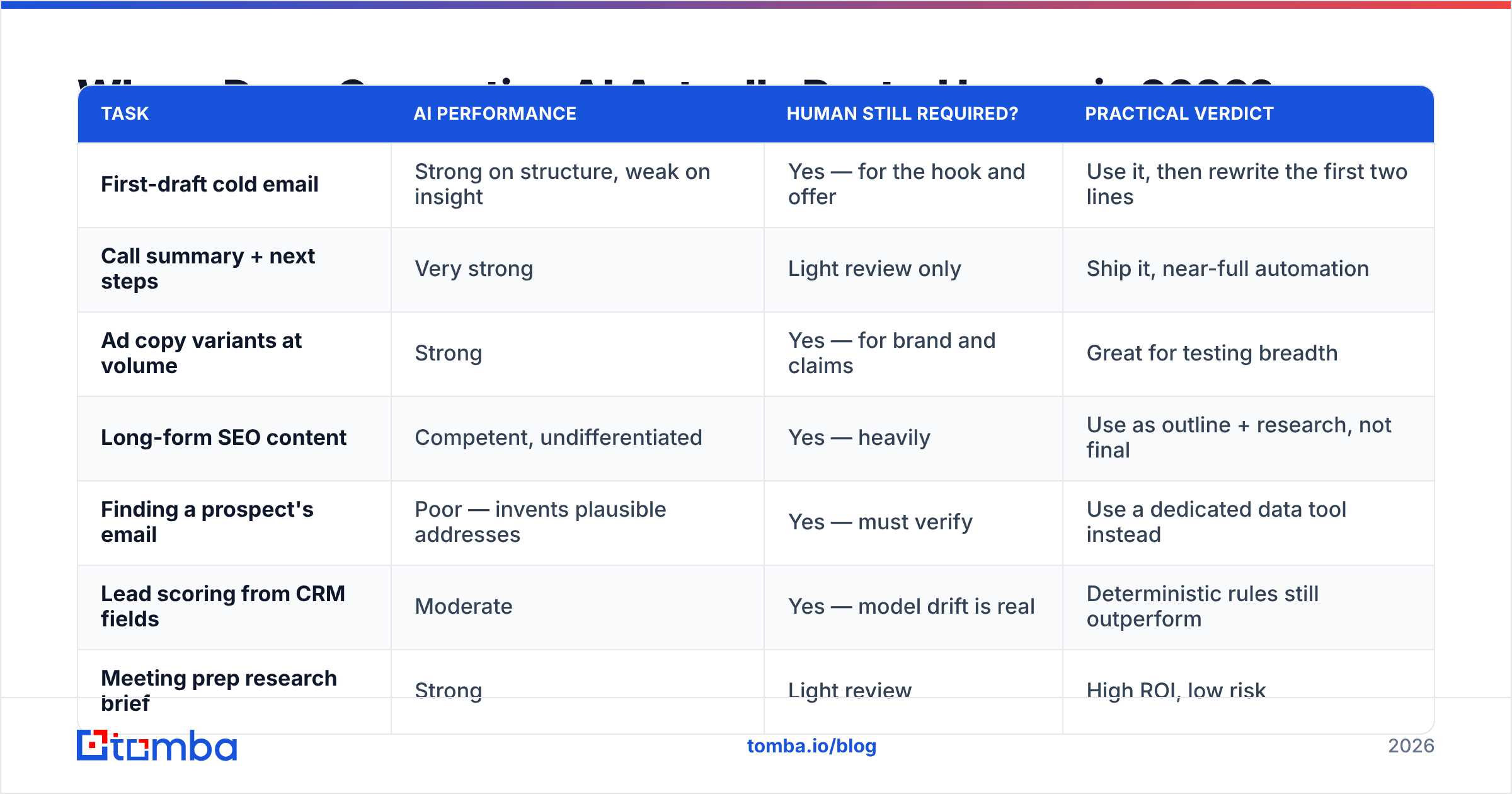Viewport: 1512px width, 794px height.
Task: Click the Tomba logo
Action: 157,745
